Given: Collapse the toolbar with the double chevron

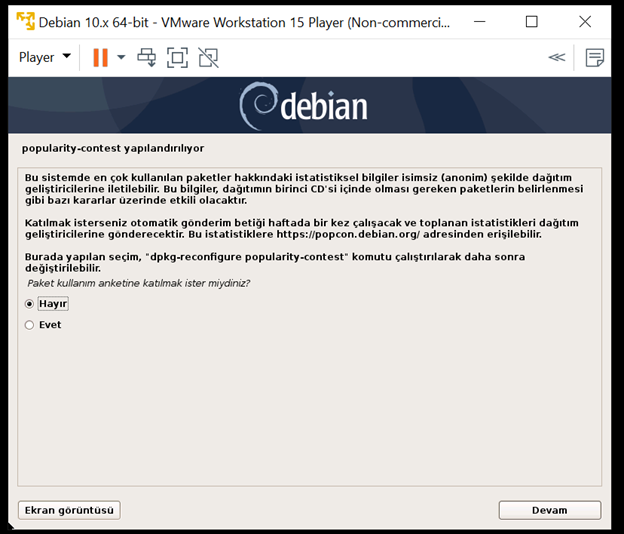Looking at the screenshot, I should coord(556,58).
